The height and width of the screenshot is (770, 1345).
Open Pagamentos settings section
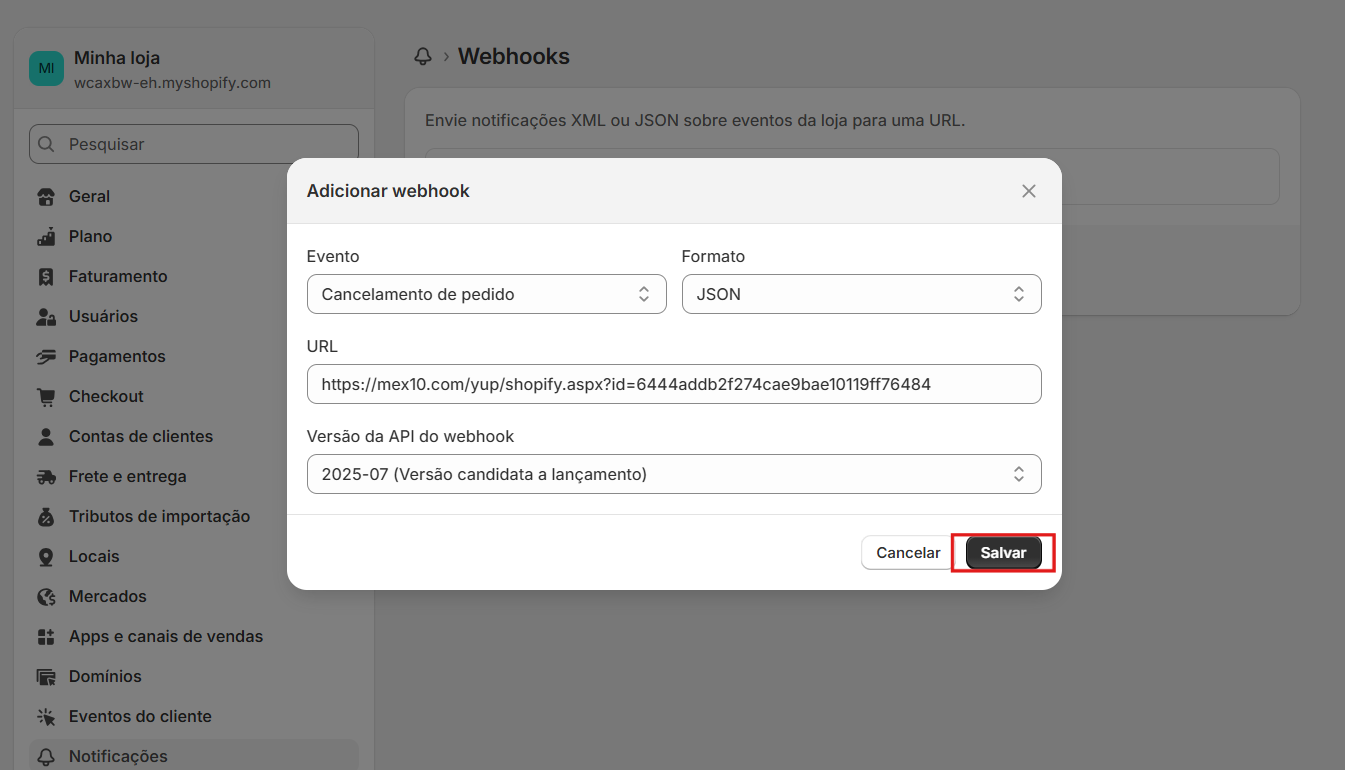point(116,357)
